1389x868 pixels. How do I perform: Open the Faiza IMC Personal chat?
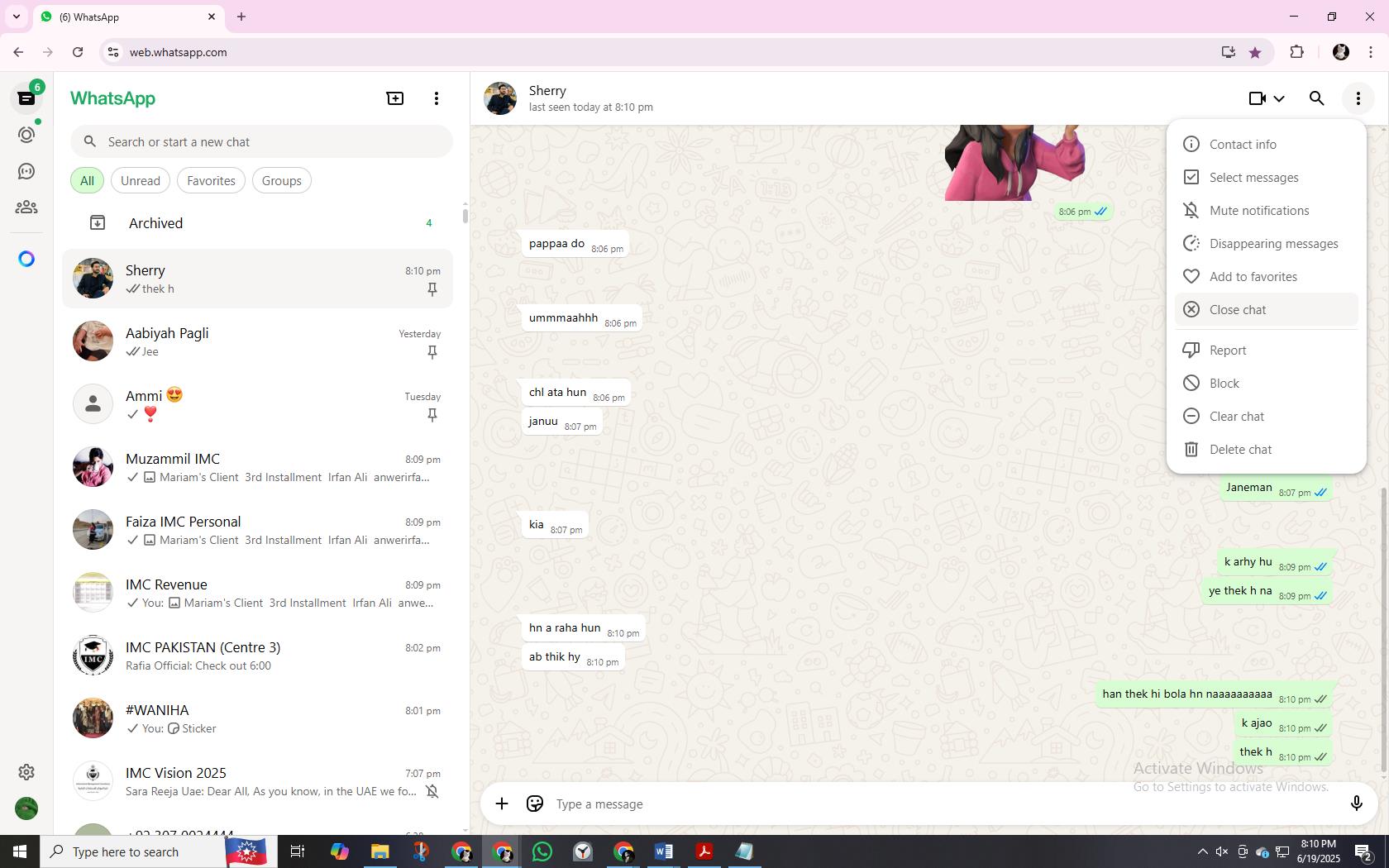[257, 530]
